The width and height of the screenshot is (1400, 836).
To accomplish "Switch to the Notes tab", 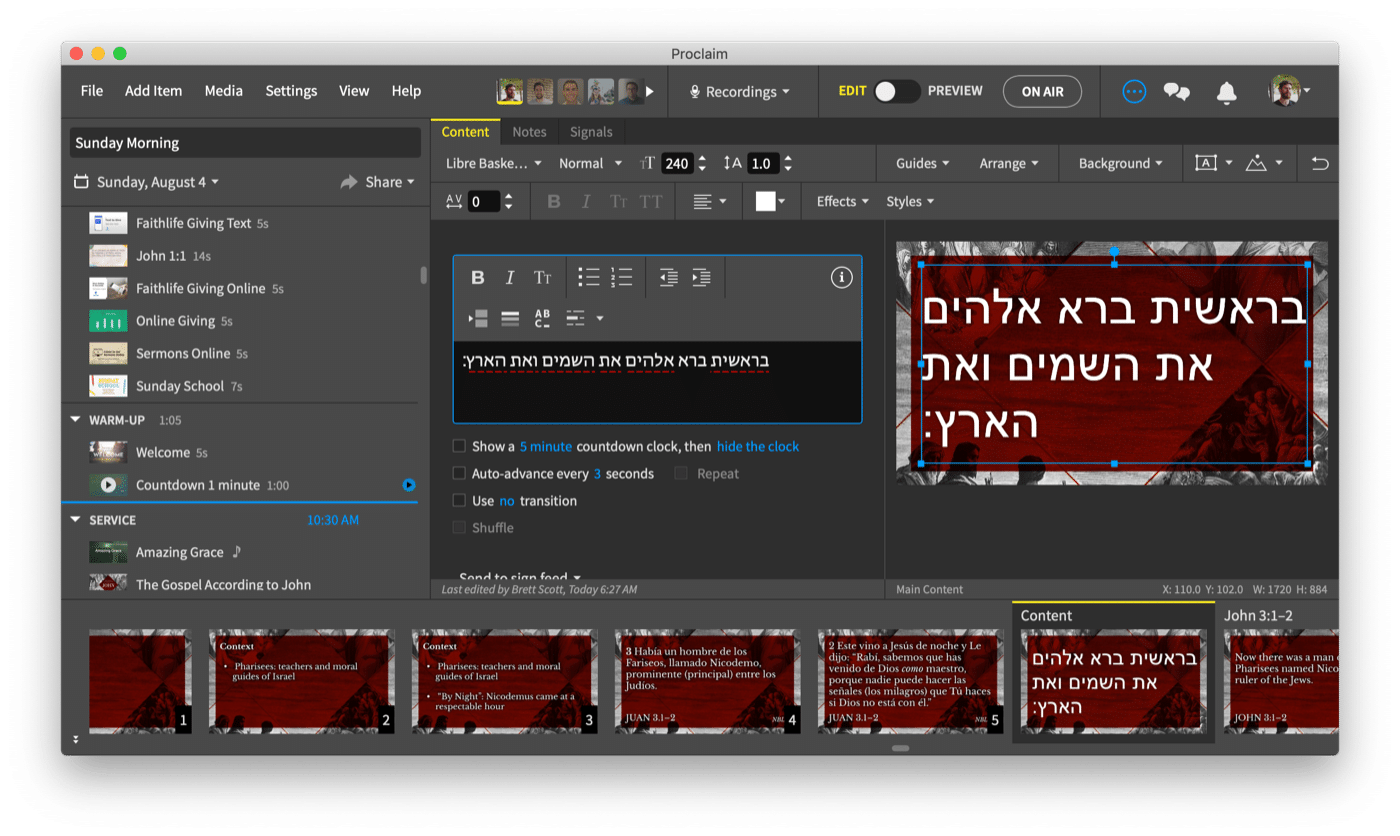I will pyautogui.click(x=529, y=131).
